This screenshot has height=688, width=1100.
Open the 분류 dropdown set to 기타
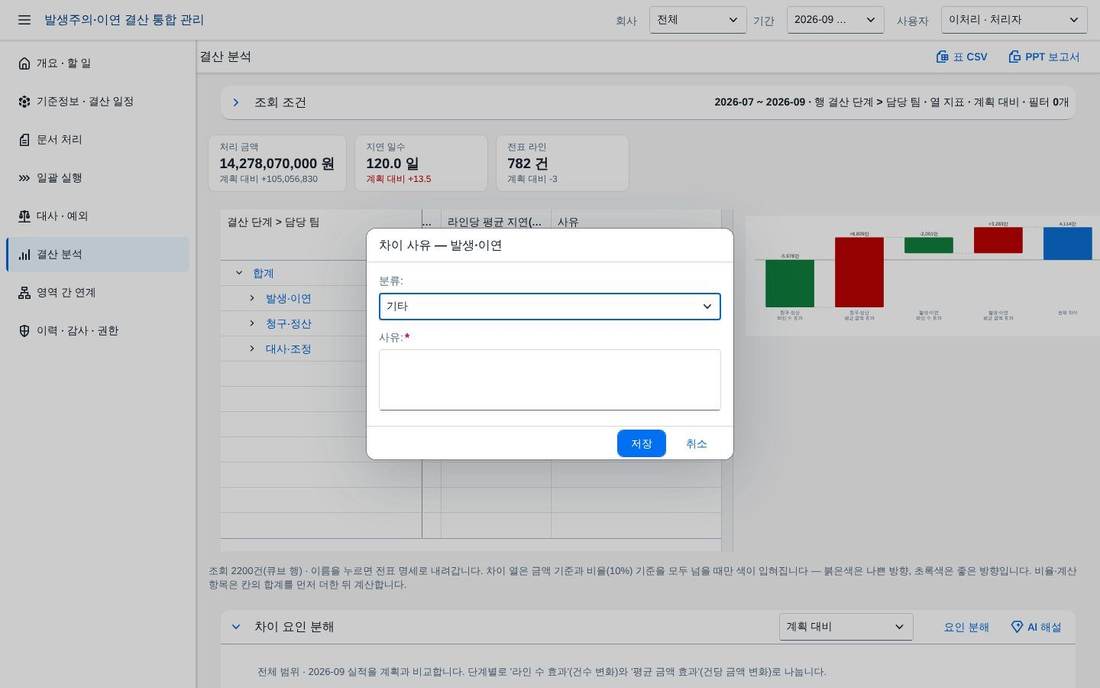click(549, 306)
